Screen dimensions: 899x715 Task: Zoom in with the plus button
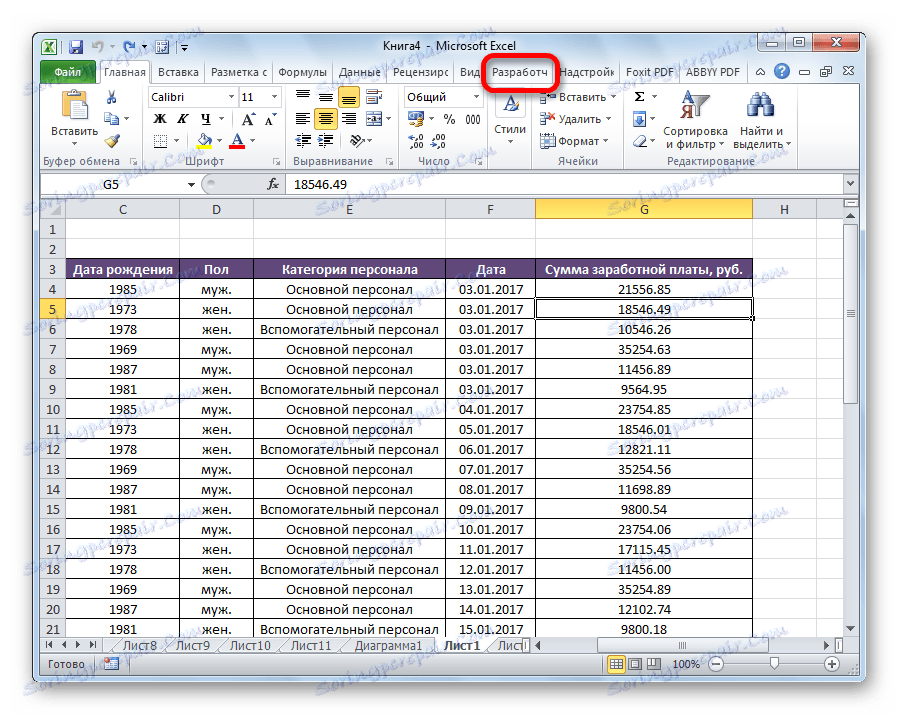tap(831, 664)
